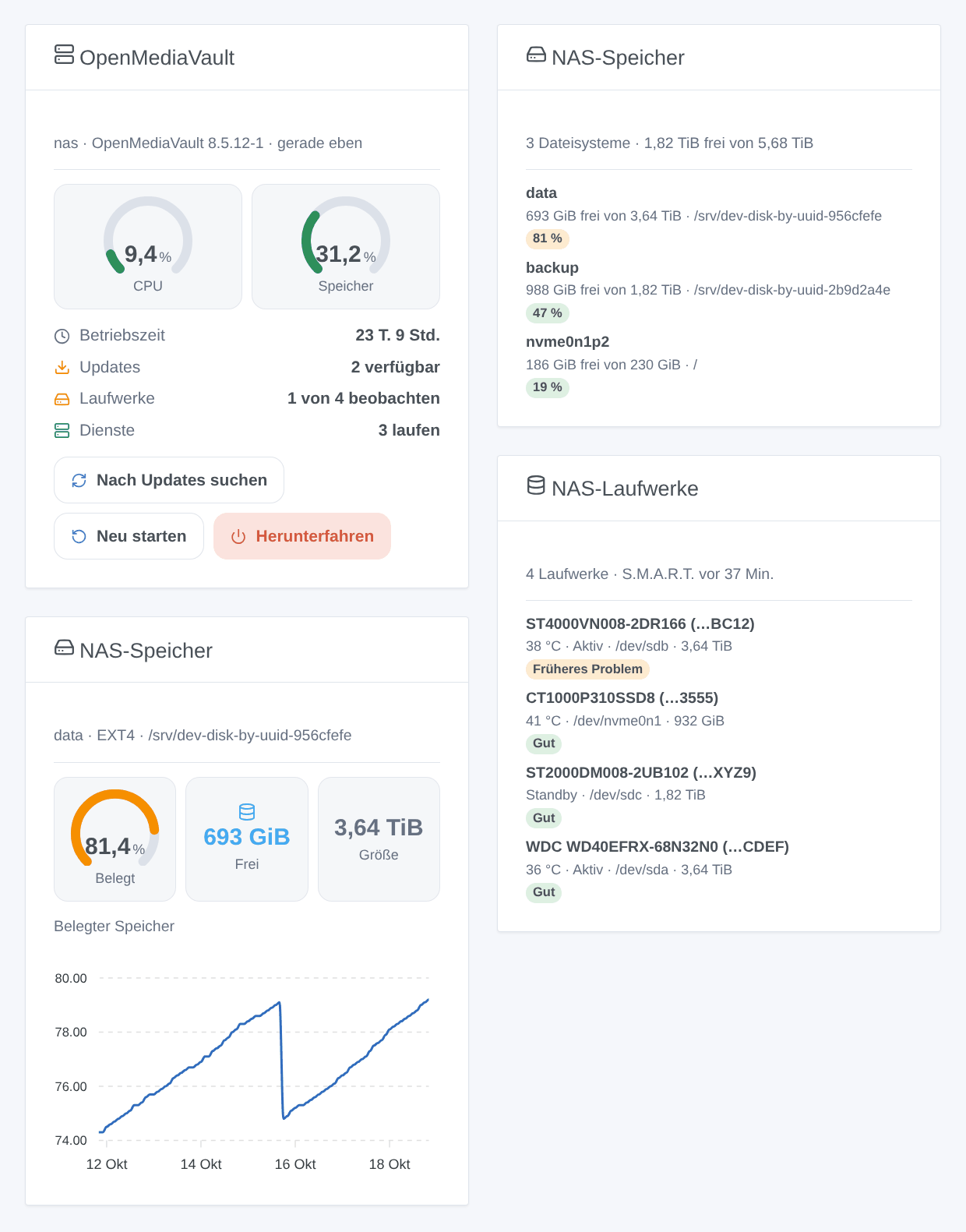Select the backup filesystem name
Viewport: 966px width, 1232px height.
(552, 268)
